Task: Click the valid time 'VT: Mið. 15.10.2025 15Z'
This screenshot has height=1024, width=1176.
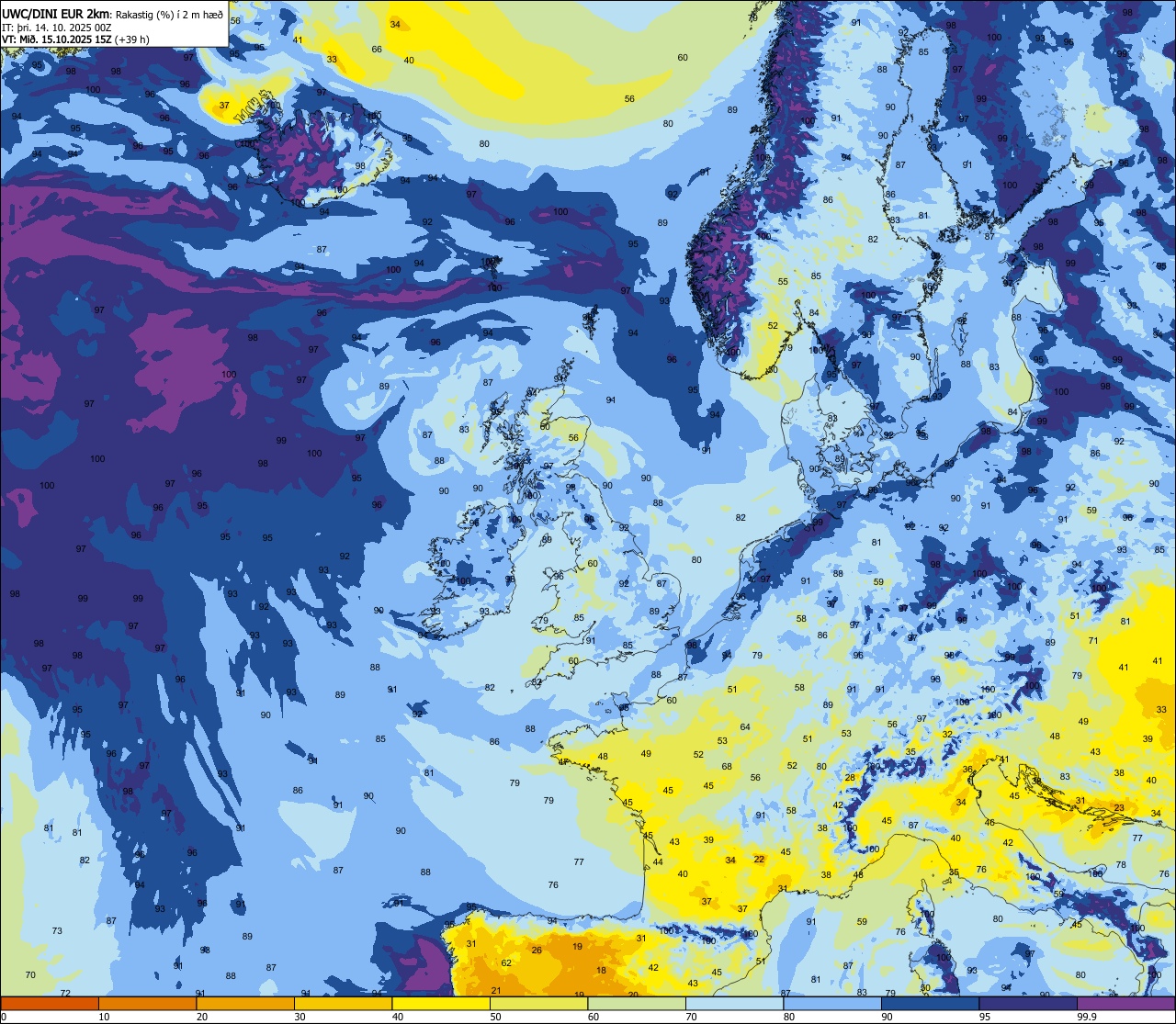Action: tap(57, 39)
